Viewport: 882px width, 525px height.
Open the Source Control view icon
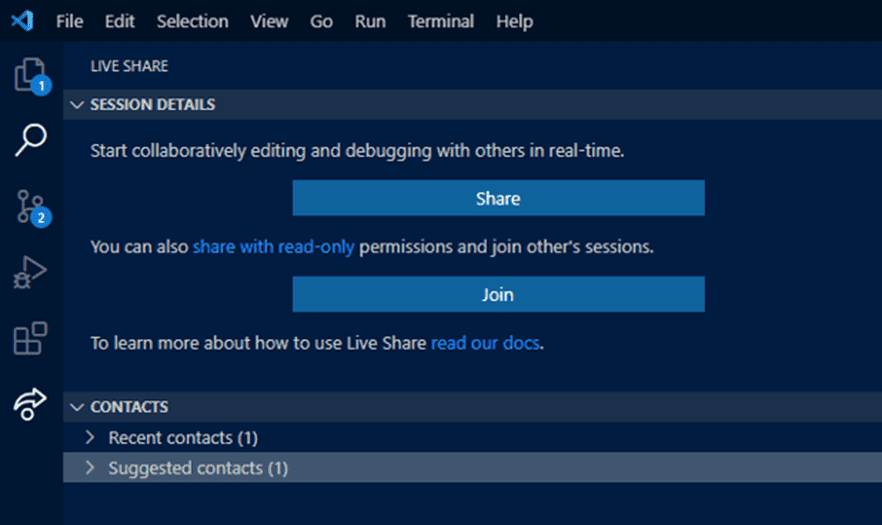coord(32,208)
